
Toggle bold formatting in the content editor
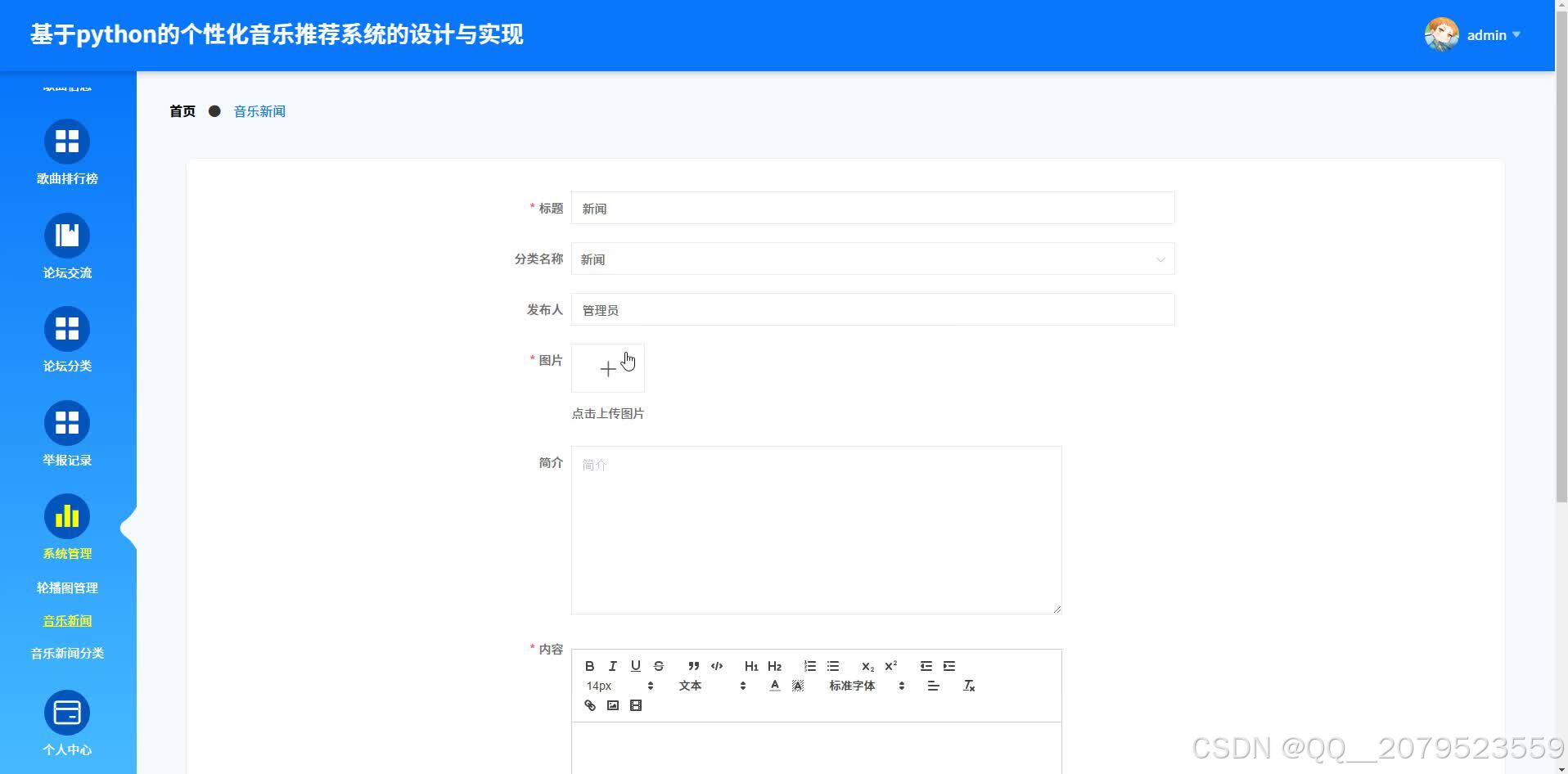589,666
